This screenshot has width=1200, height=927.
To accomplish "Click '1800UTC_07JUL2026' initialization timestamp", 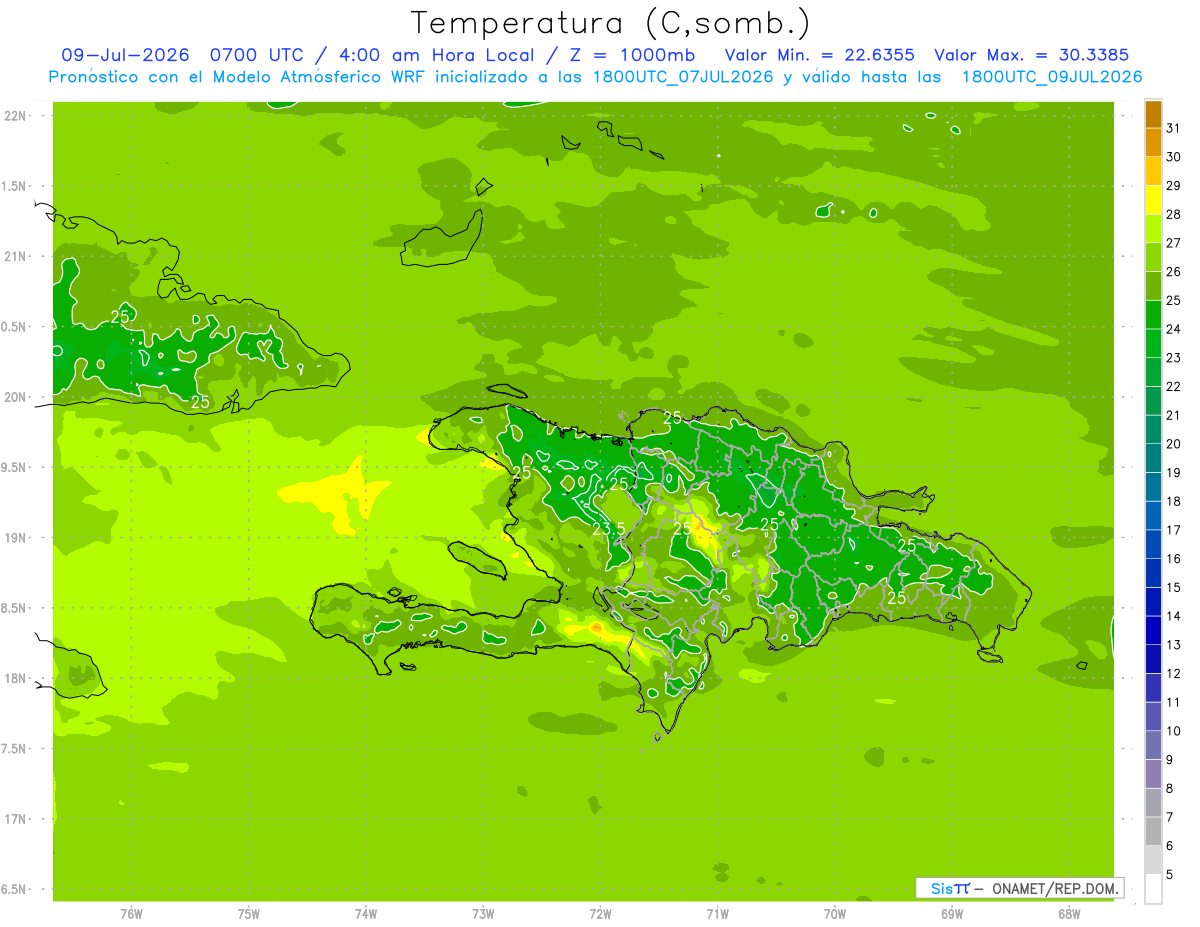I will 683,77.
